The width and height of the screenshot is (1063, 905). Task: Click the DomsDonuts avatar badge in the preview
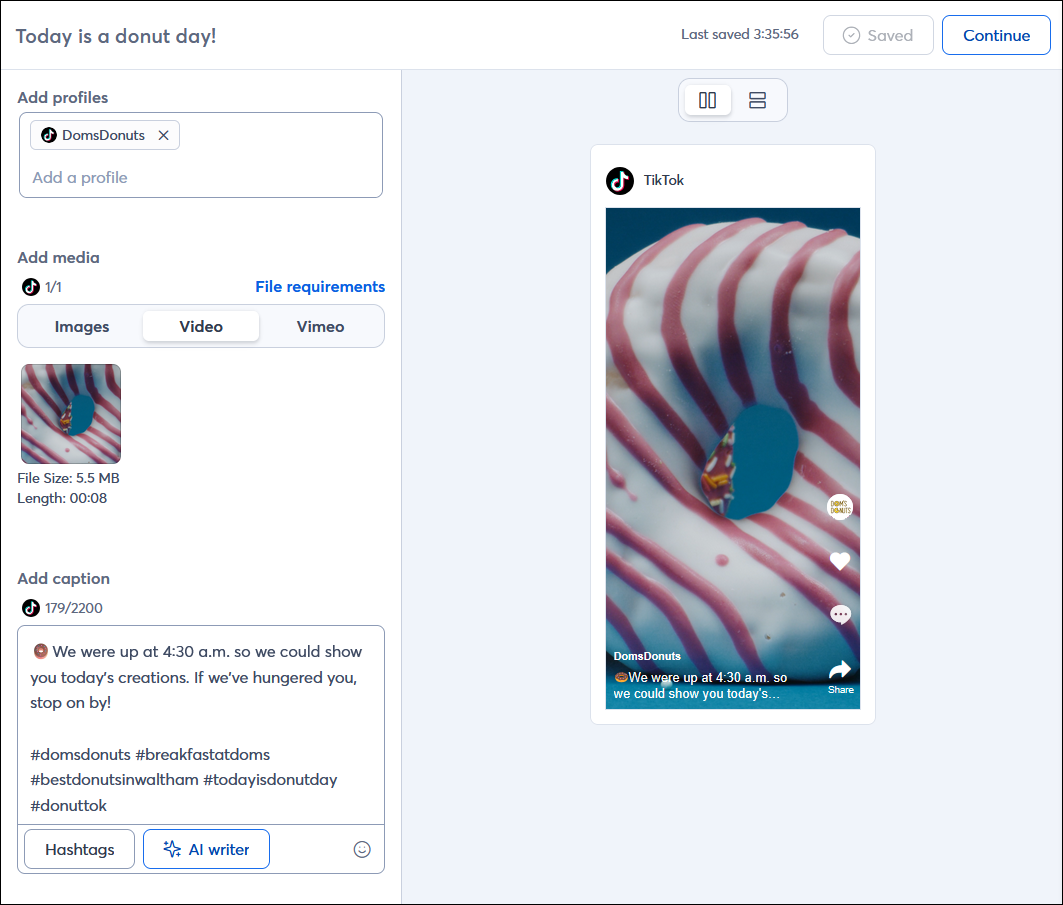(840, 507)
